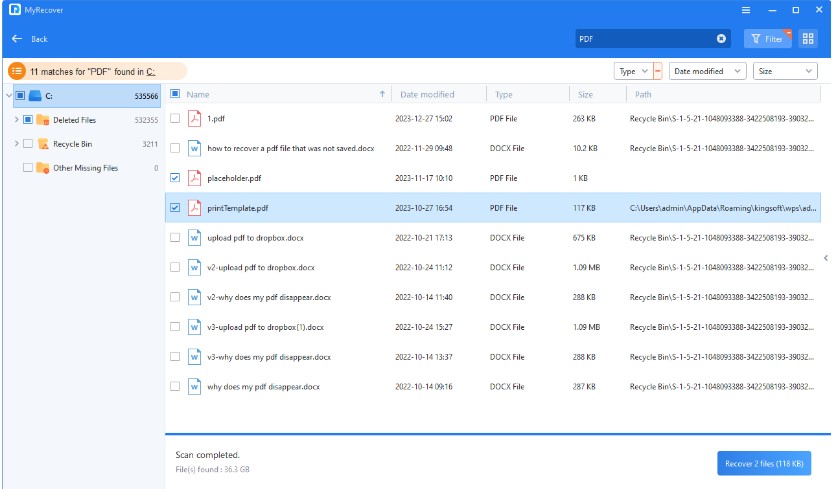Image resolution: width=832 pixels, height=489 pixels.
Task: Tick the Other Missing Files checkbox
Action: point(28,168)
